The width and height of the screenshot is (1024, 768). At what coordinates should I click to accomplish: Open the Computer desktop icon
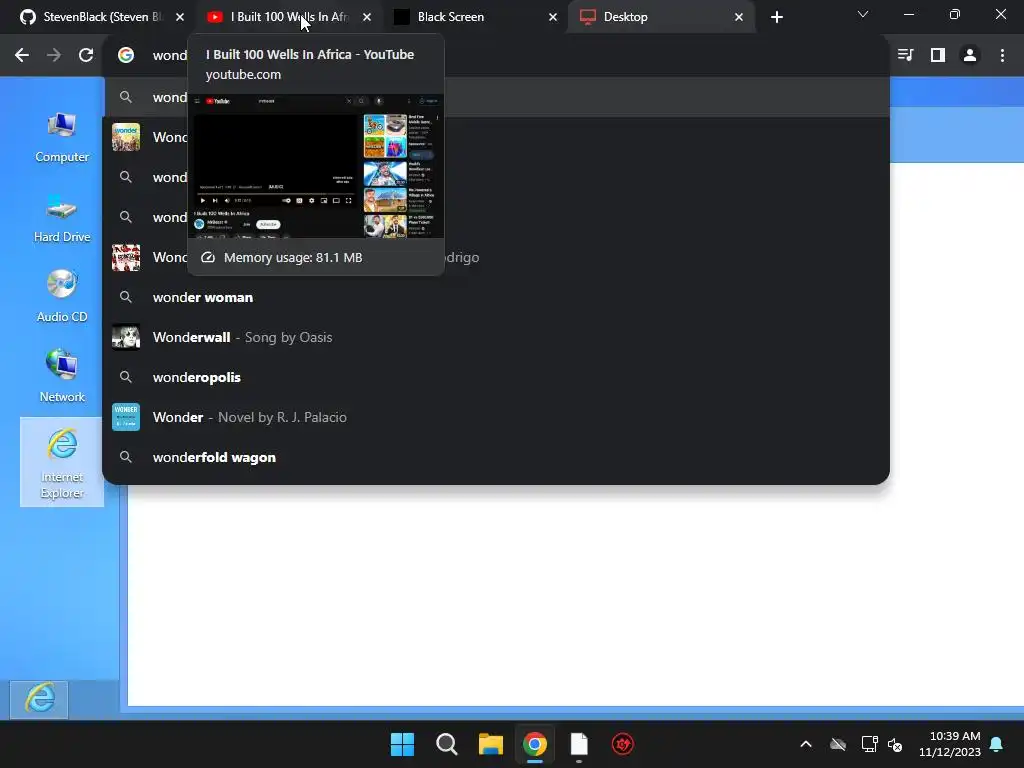pyautogui.click(x=62, y=136)
